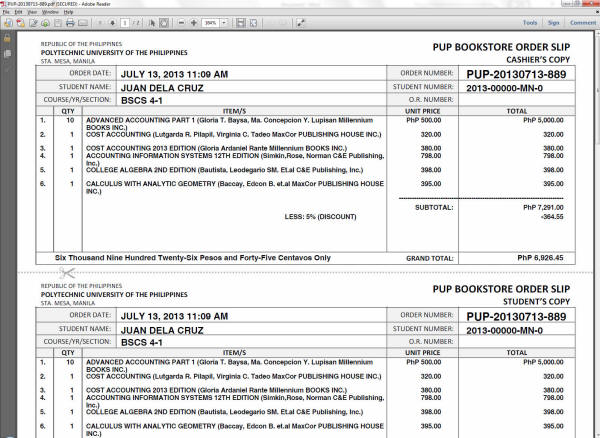Open the Window menu

[x=51, y=12]
